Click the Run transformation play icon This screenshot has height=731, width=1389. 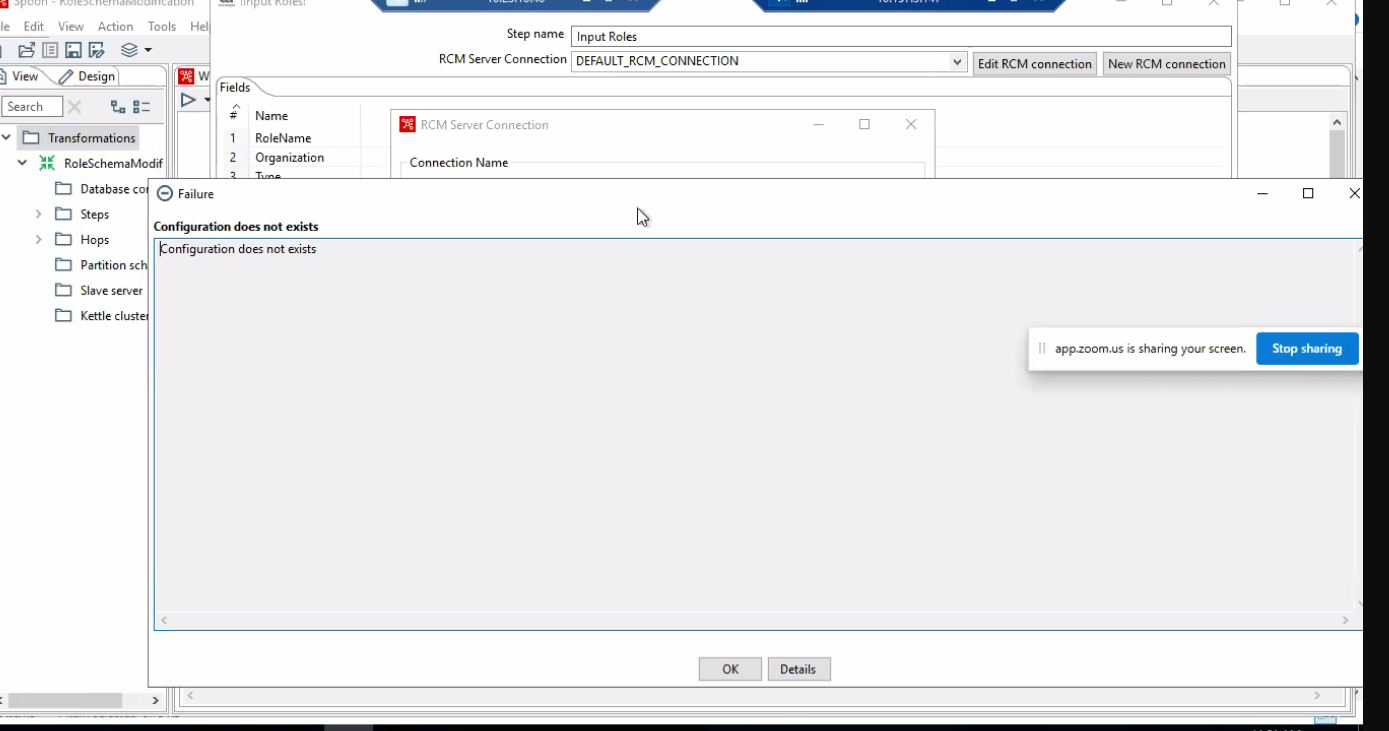point(188,100)
